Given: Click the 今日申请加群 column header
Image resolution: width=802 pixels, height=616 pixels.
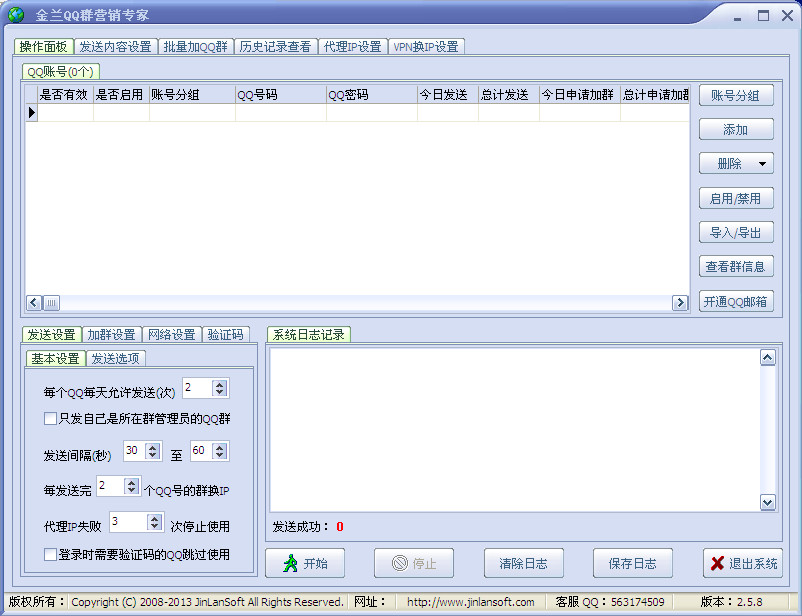Looking at the screenshot, I should click(580, 95).
